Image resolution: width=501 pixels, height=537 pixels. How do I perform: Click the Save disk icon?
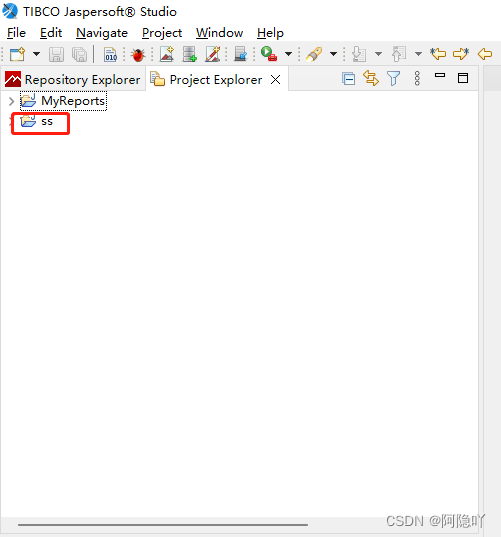(x=57, y=54)
